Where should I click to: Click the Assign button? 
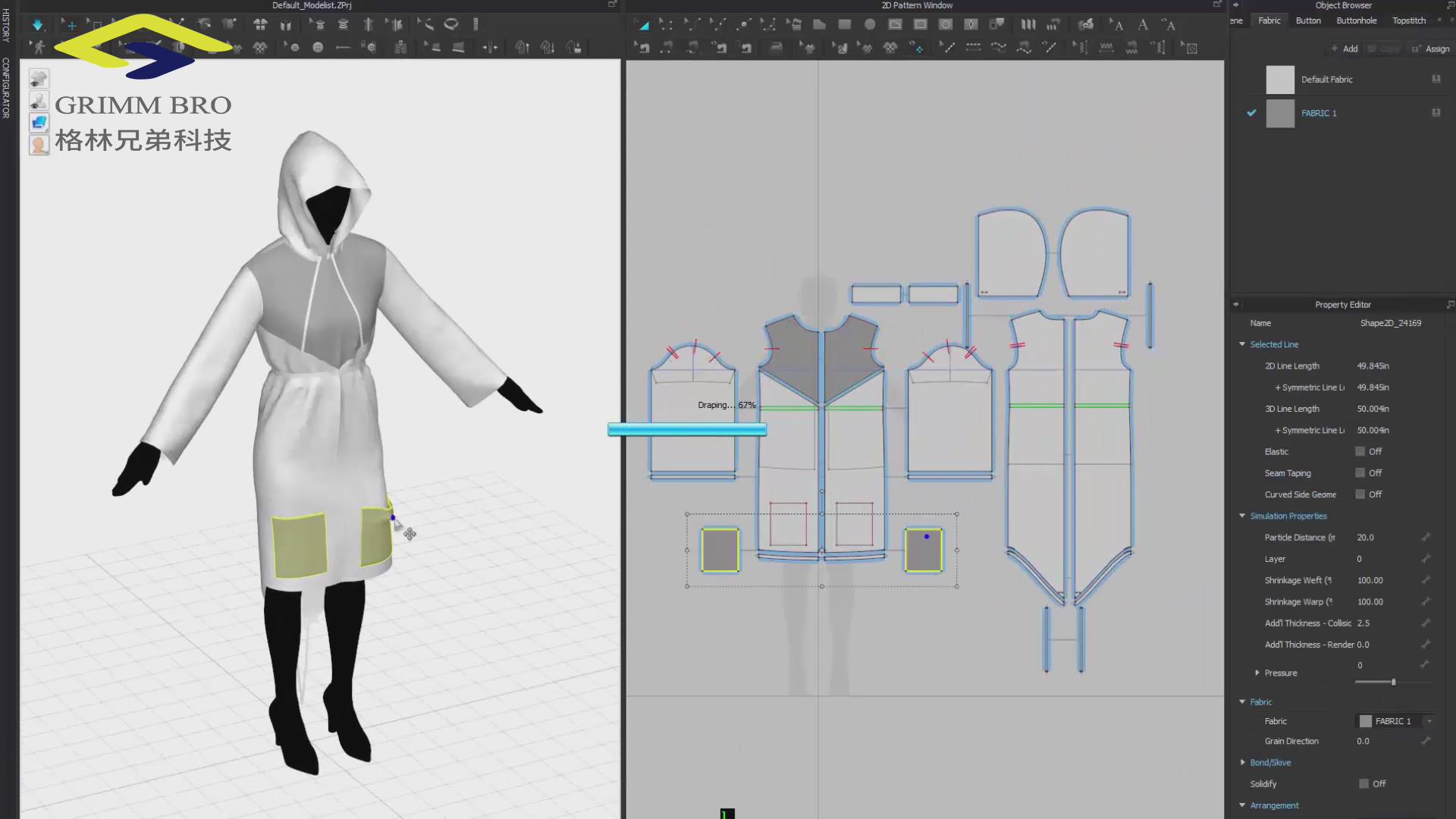(x=1431, y=49)
